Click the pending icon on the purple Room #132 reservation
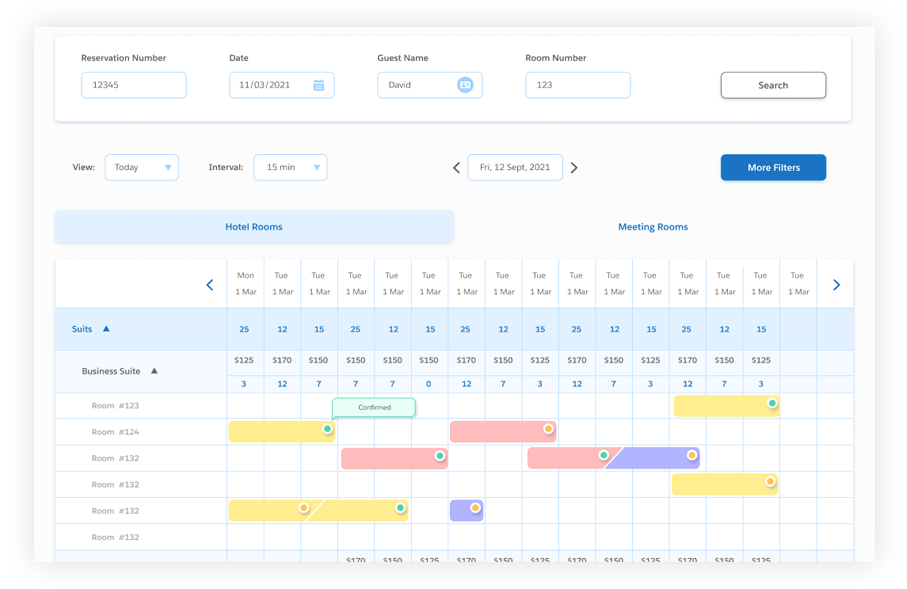 point(692,455)
